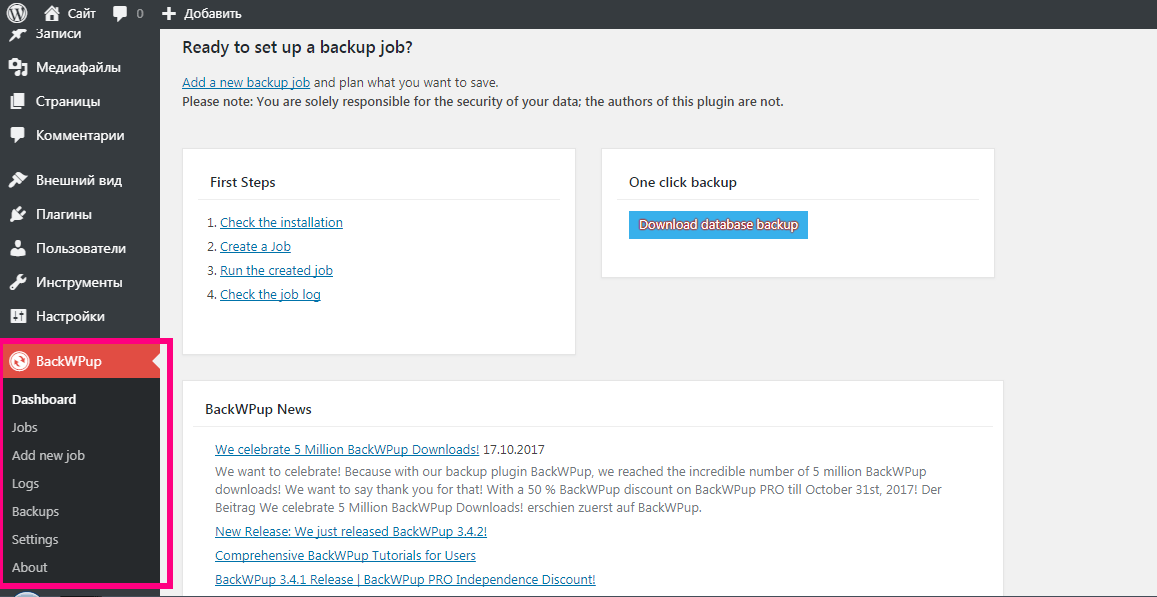Go to the Jobs submenu
The height and width of the screenshot is (597, 1157).
24,427
